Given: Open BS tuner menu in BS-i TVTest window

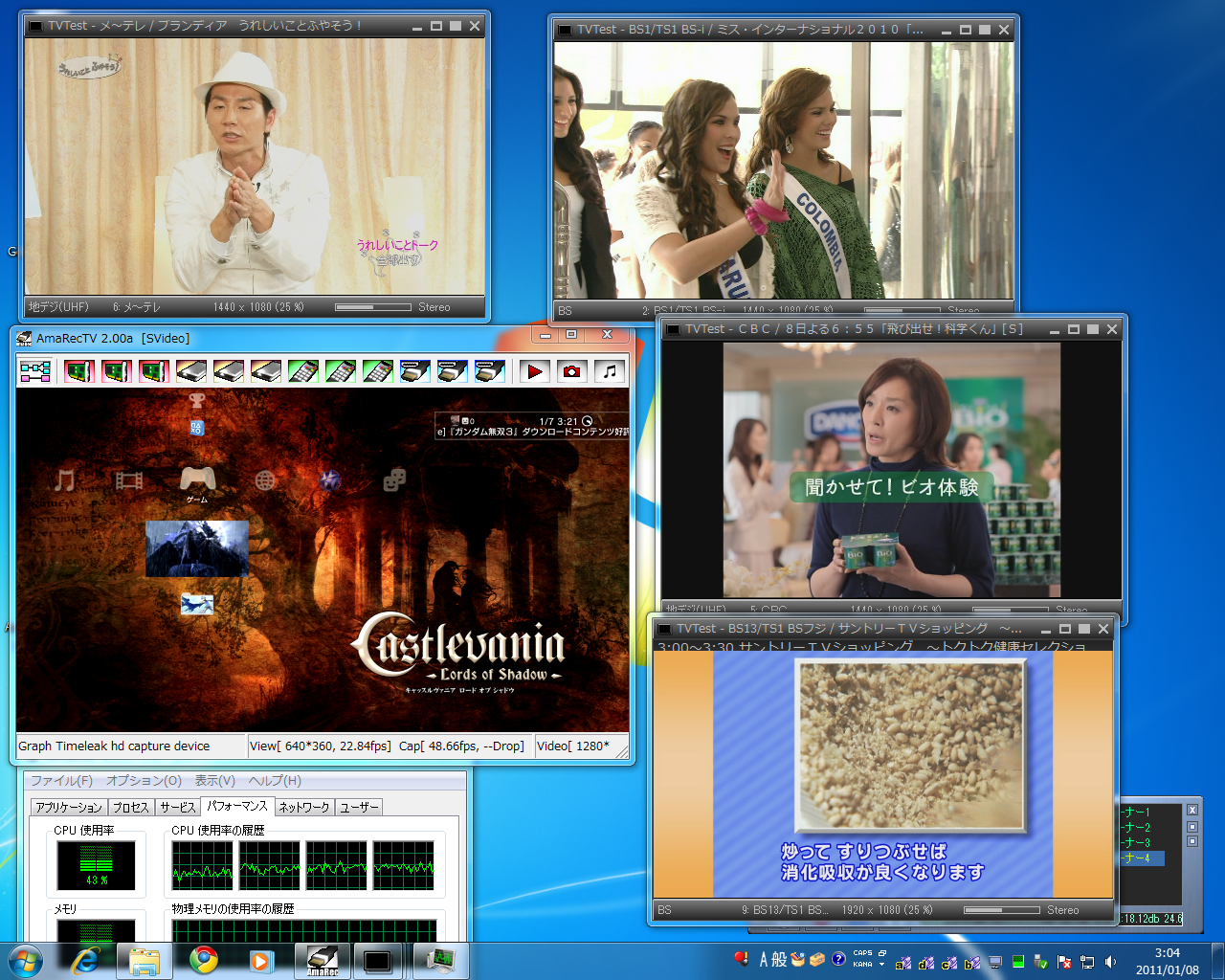Looking at the screenshot, I should tap(565, 311).
